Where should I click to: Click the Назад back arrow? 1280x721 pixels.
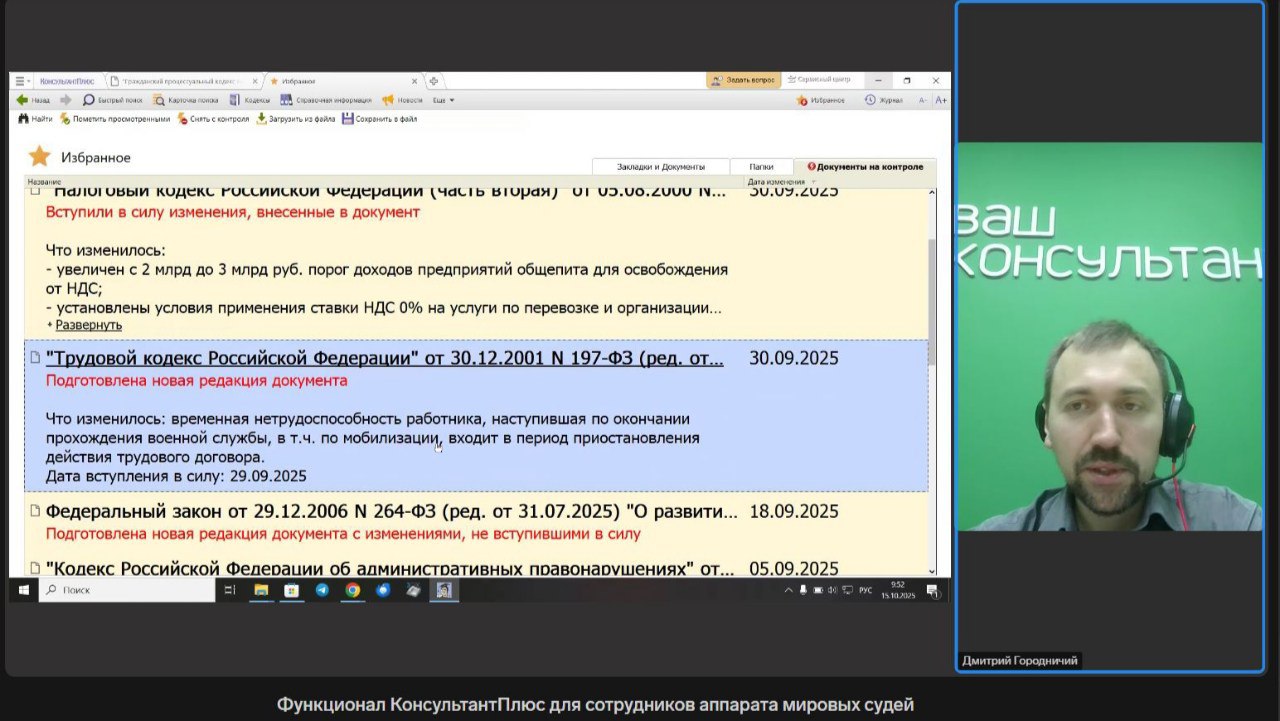pyautogui.click(x=22, y=100)
